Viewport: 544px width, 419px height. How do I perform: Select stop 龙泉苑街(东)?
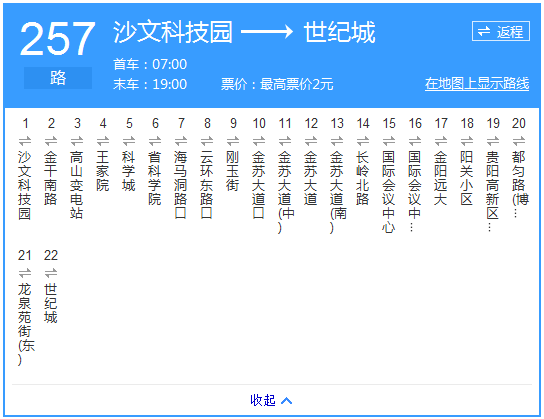pos(26,324)
